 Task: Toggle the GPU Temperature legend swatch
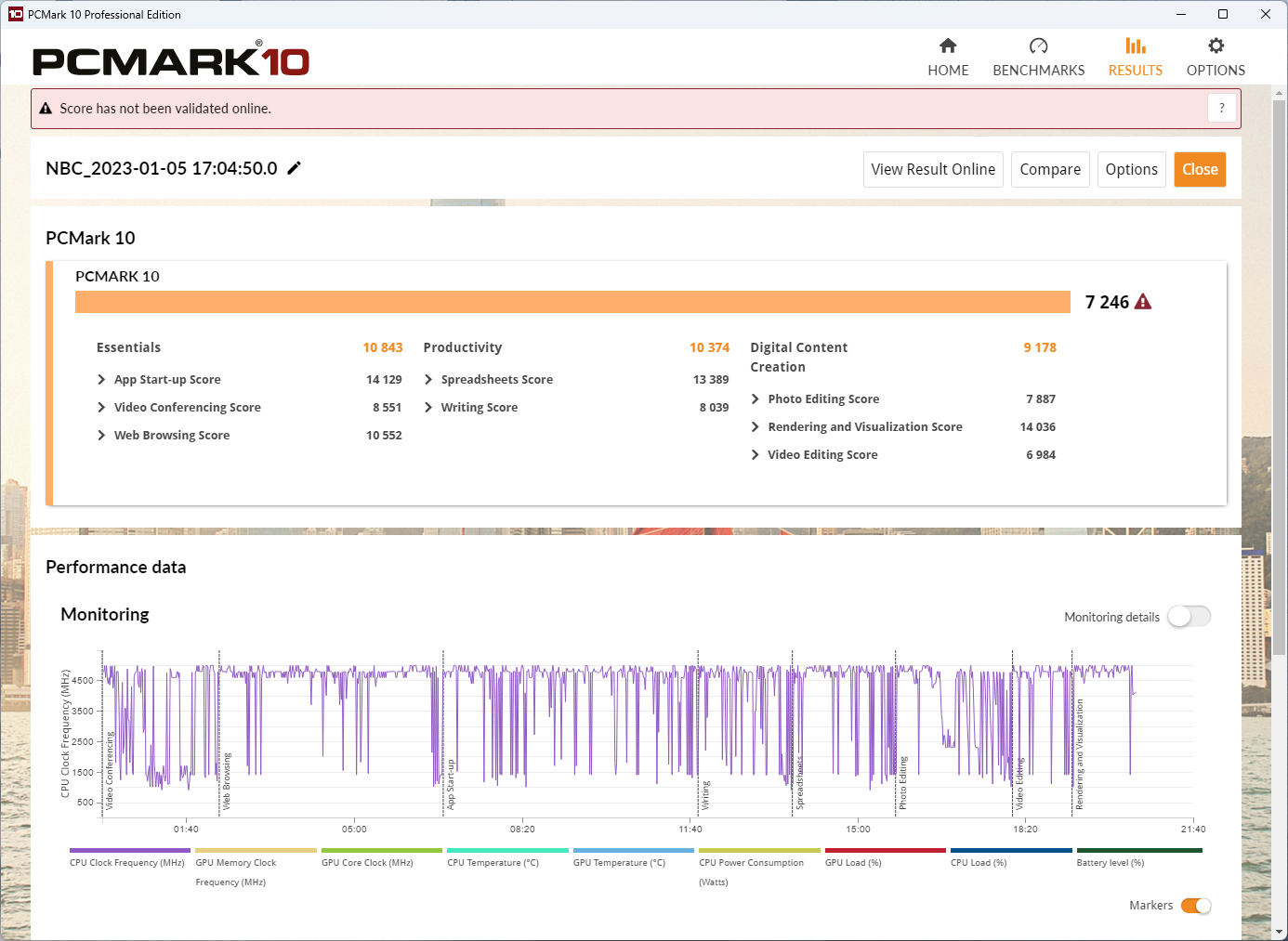tap(634, 850)
